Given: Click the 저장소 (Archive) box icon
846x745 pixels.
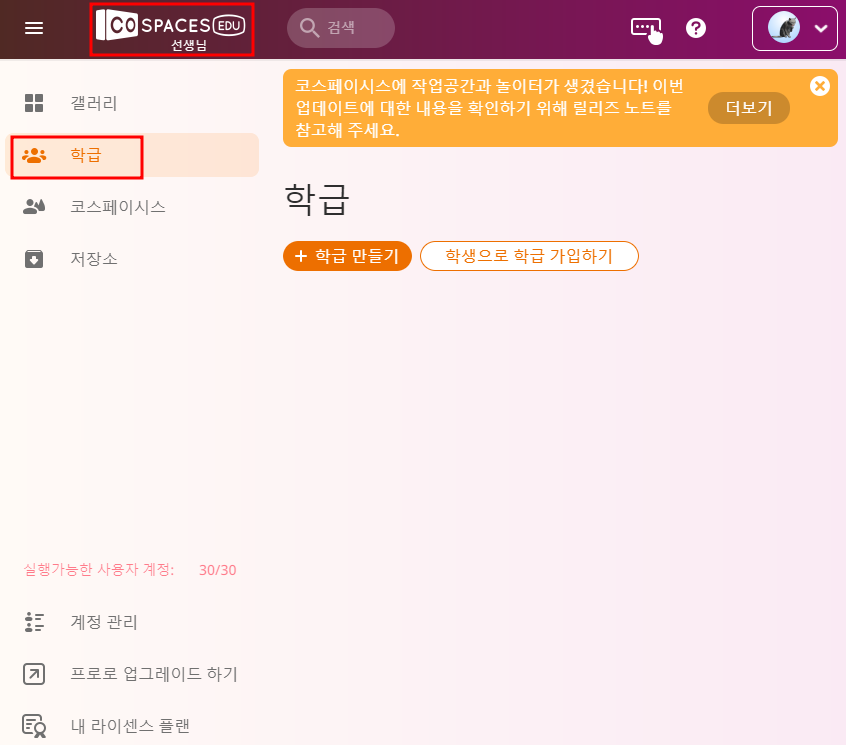Looking at the screenshot, I should click(x=32, y=259).
